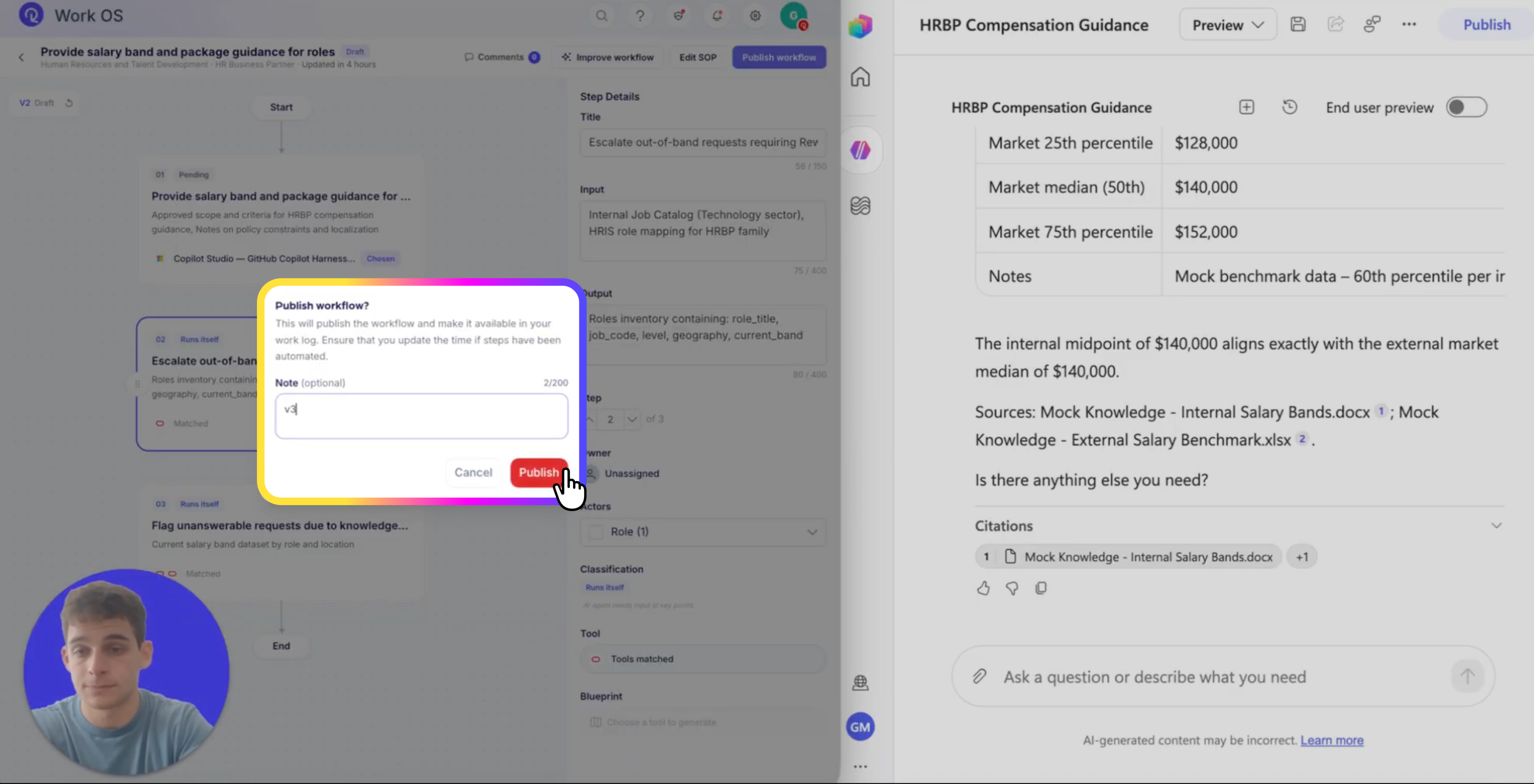Screen dimensions: 1534x784
Task: Attach a file with the paperclip icon
Action: (980, 676)
